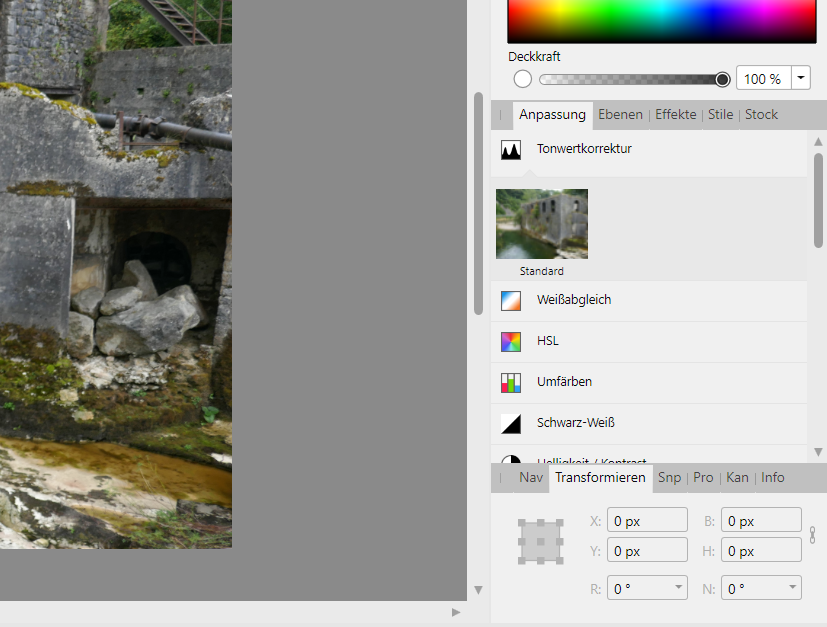This screenshot has height=627, width=827.
Task: Click the Deckkraft opacity slider handle
Action: 723,79
